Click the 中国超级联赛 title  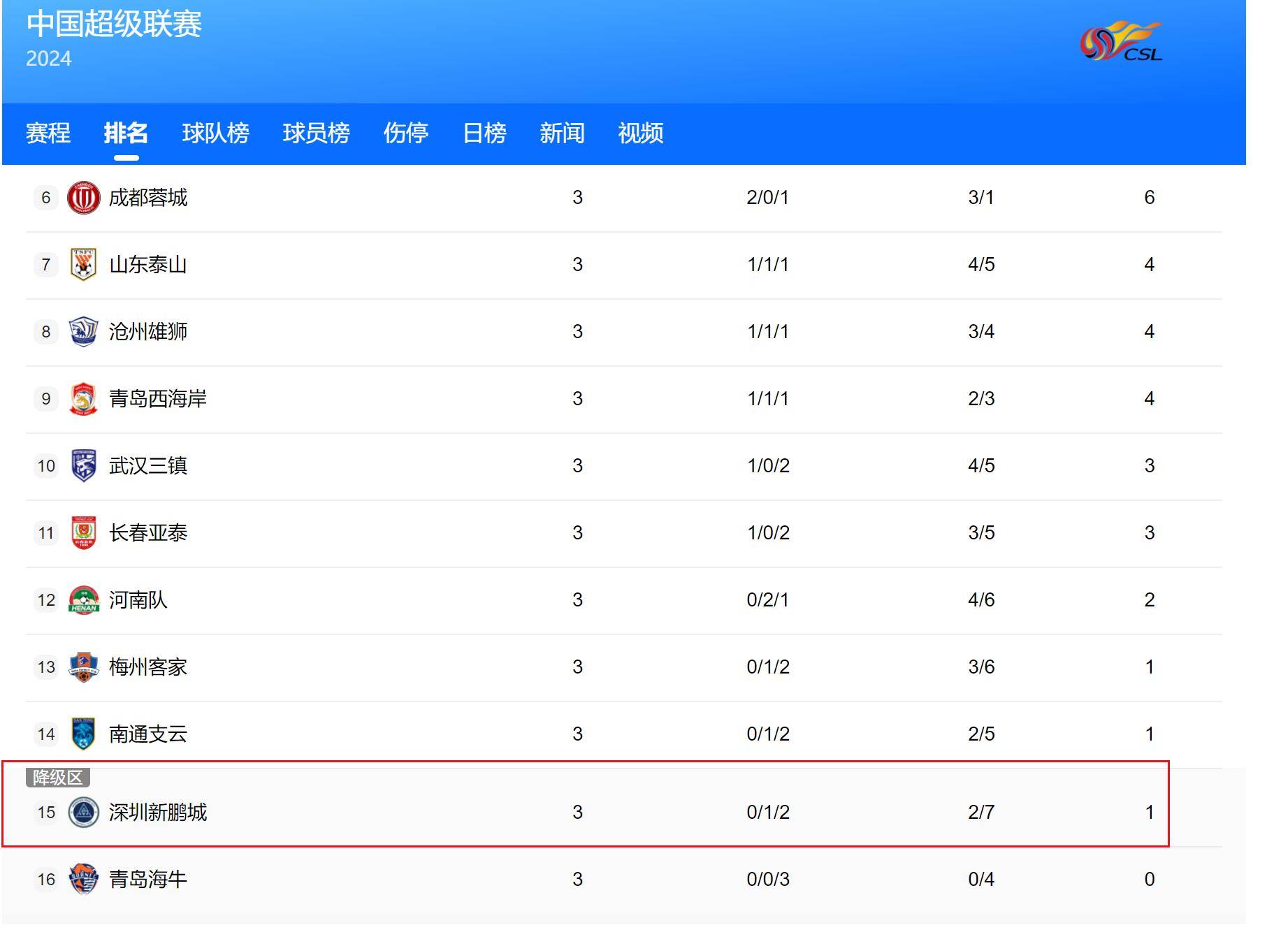pos(115,24)
